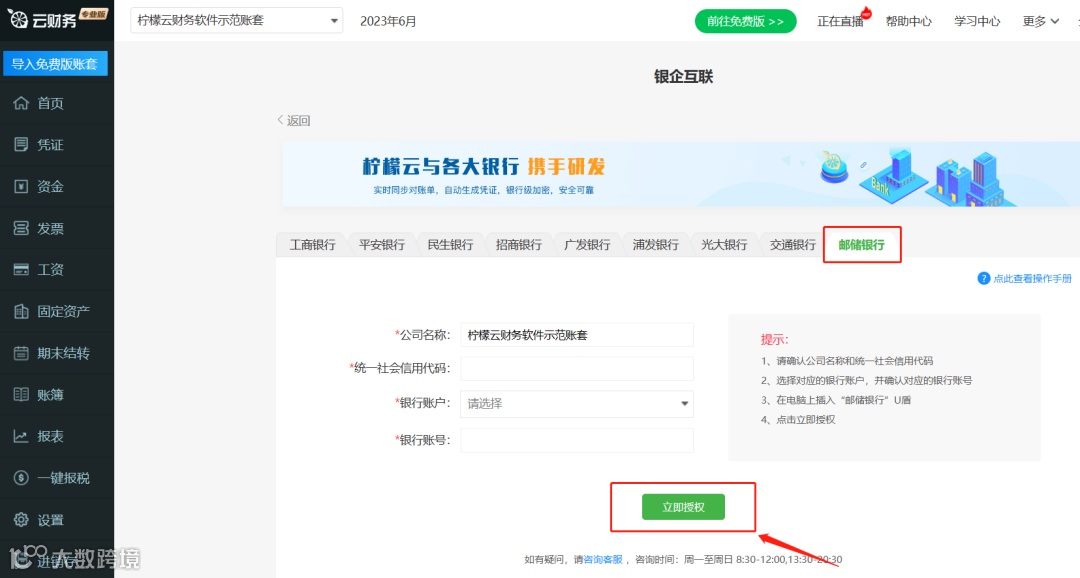The image size is (1080, 578).
Task: Click the 柠檬云与各大银行 banner image
Action: (681, 175)
